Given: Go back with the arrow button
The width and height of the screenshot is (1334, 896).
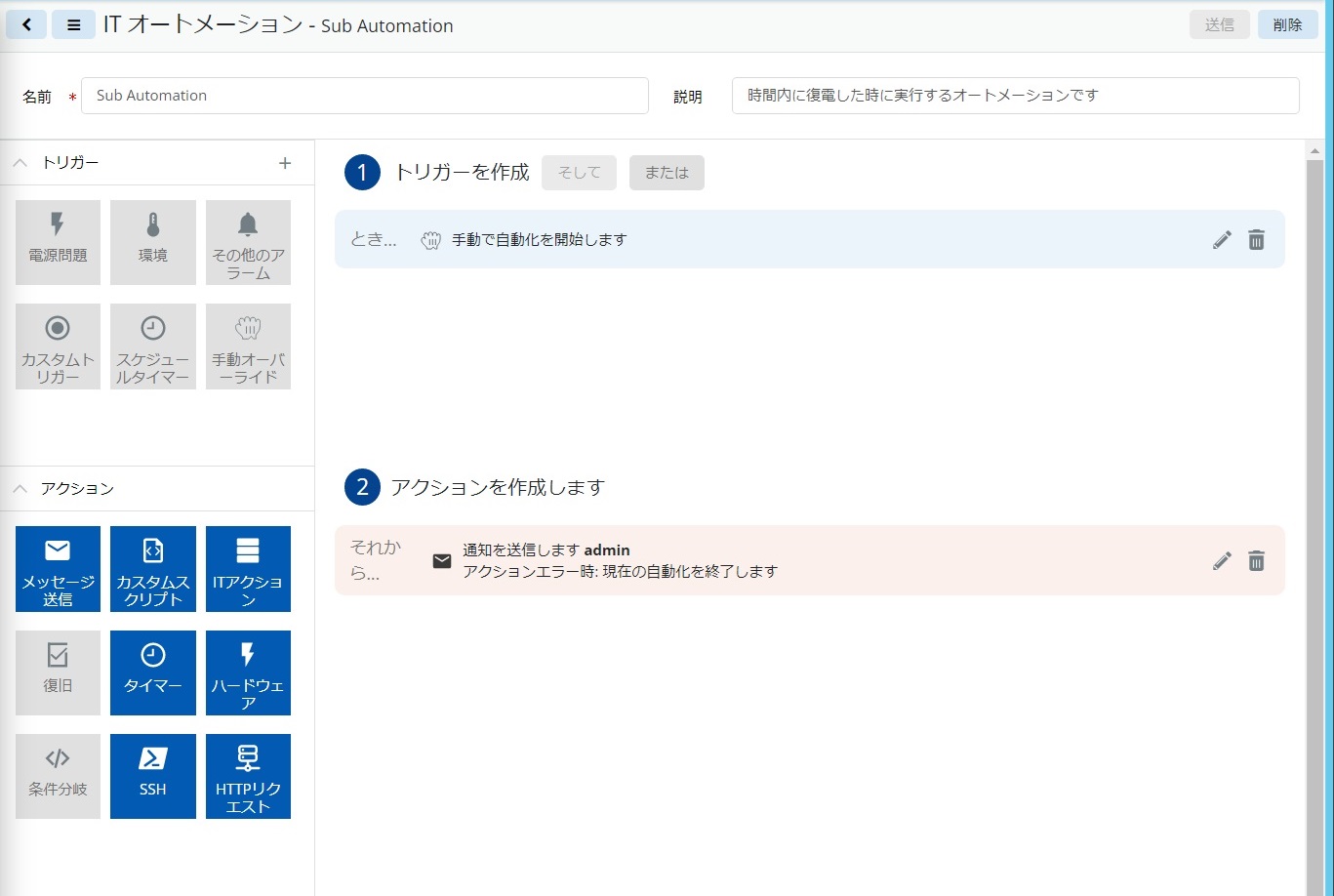Looking at the screenshot, I should (26, 25).
